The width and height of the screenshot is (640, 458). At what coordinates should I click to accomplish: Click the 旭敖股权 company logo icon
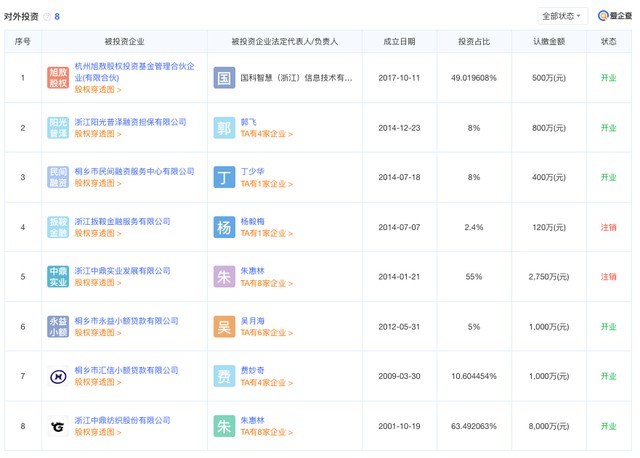click(x=58, y=78)
